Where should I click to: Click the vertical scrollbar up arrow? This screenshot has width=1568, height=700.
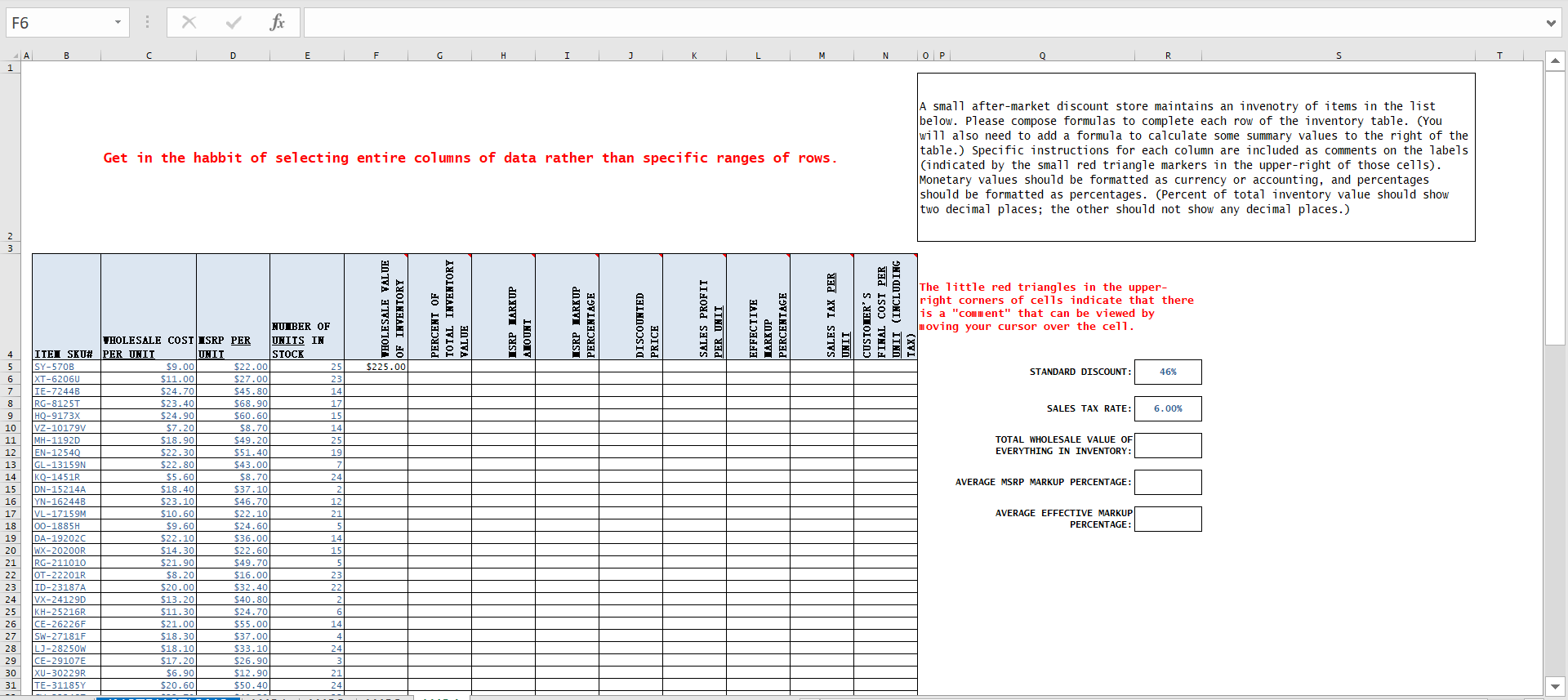tap(1555, 60)
